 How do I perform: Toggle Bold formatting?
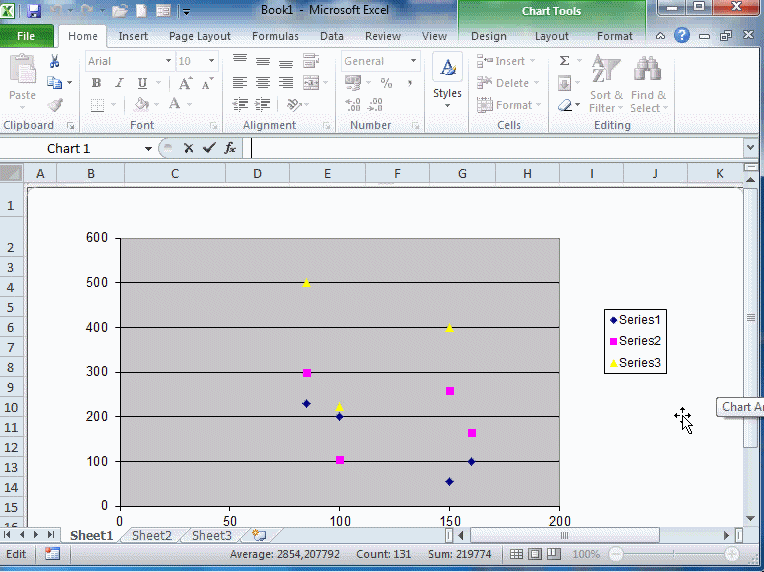tap(96, 83)
